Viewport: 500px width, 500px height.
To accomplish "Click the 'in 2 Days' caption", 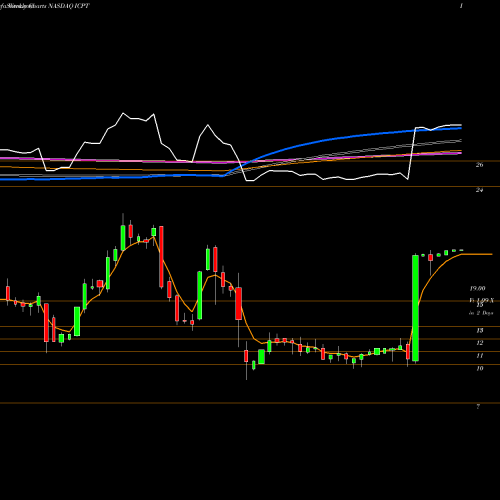I will (481, 313).
